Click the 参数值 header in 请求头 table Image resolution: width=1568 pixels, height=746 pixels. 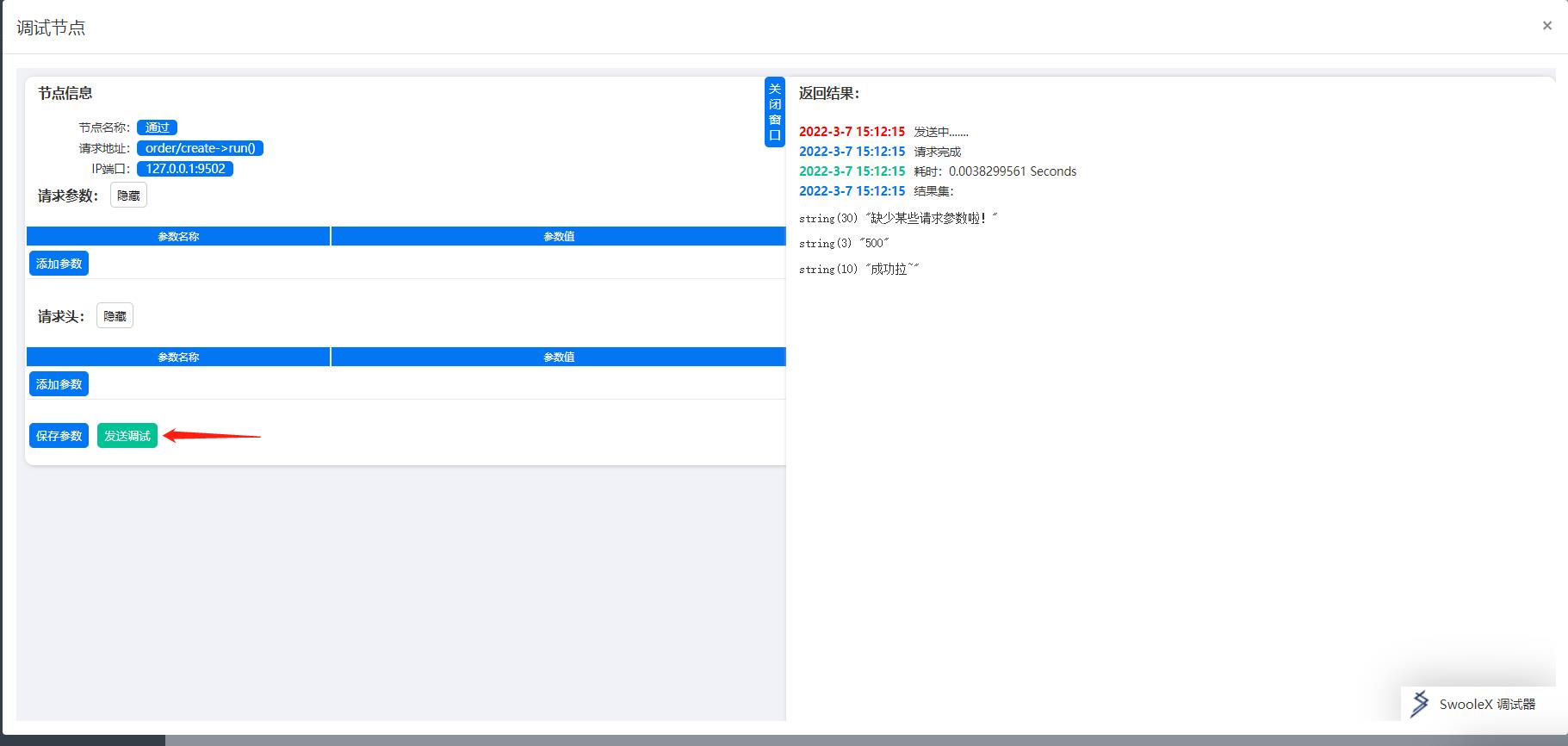click(x=559, y=357)
